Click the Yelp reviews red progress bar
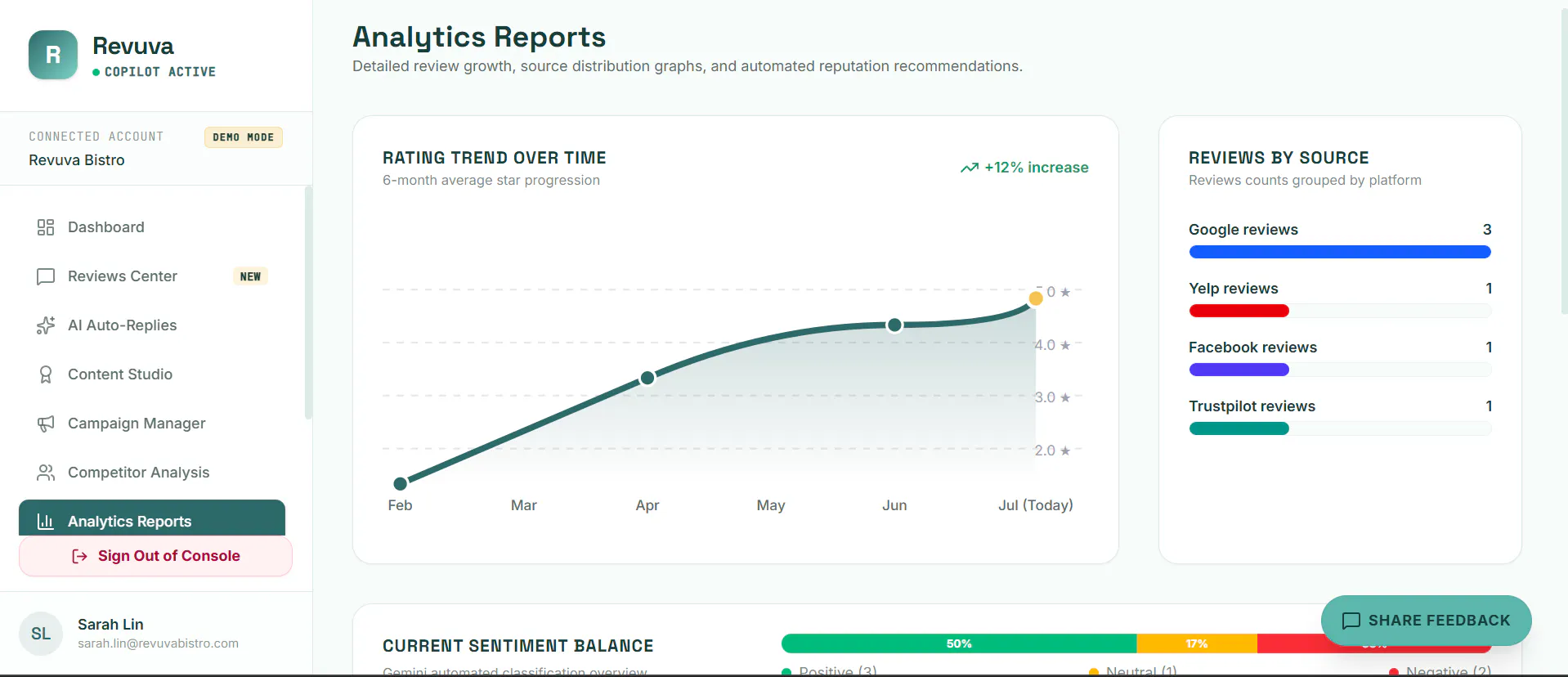Viewport: 1568px width, 677px height. click(1239, 311)
